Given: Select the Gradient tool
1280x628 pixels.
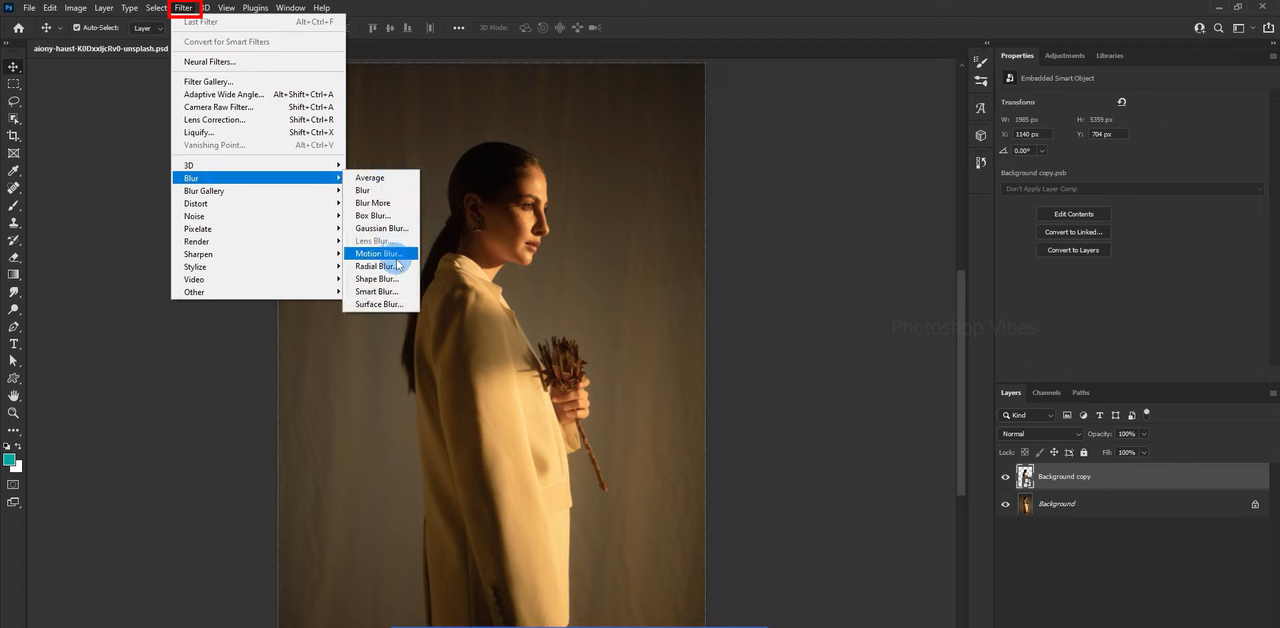Looking at the screenshot, I should tap(13, 274).
